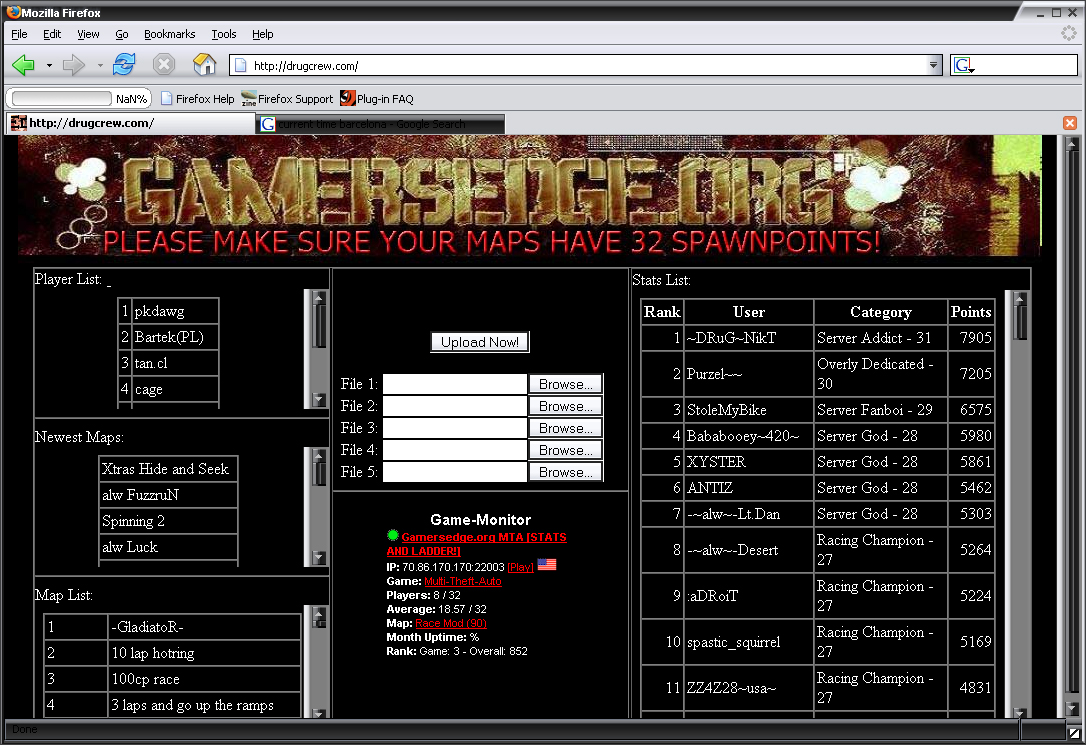Click the Player List scrollbar up arrow
1086x745 pixels.
click(320, 297)
